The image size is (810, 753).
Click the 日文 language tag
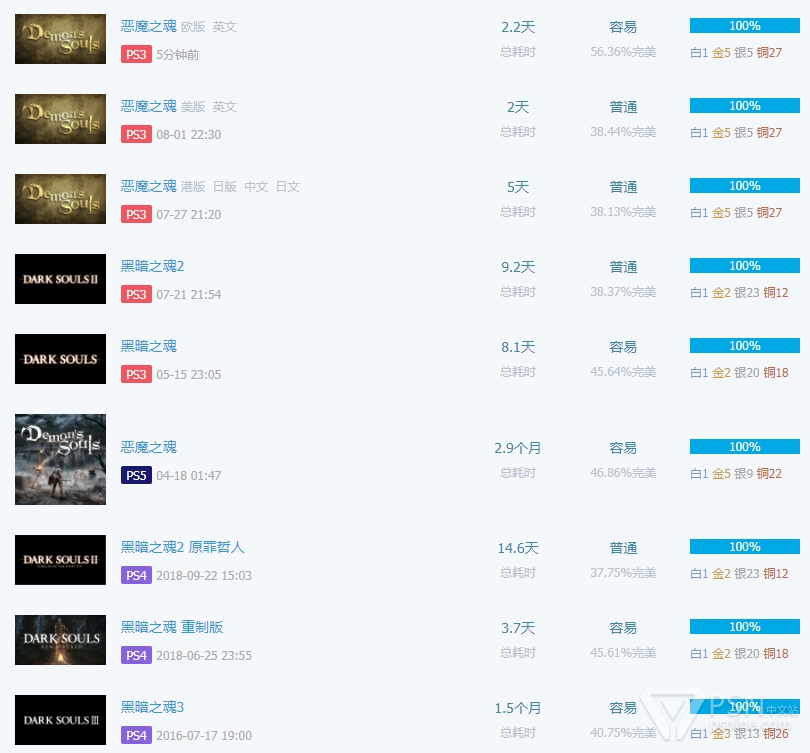(x=288, y=187)
